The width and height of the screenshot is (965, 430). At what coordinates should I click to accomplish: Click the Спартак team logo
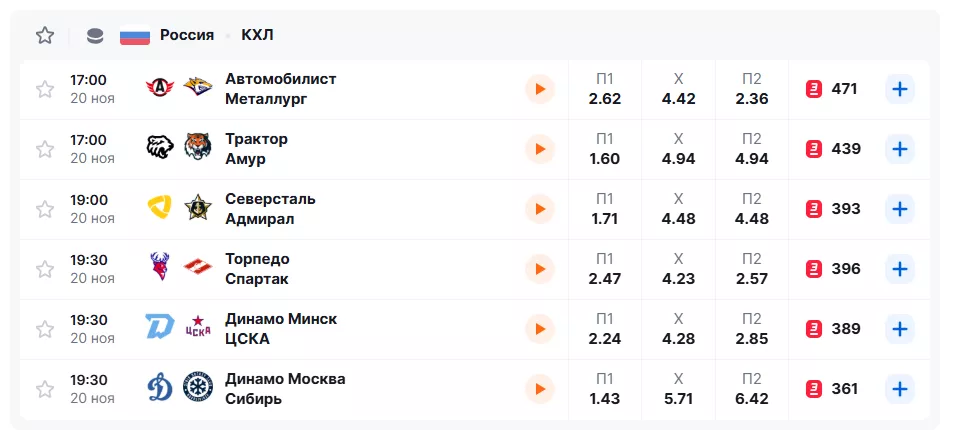[198, 268]
